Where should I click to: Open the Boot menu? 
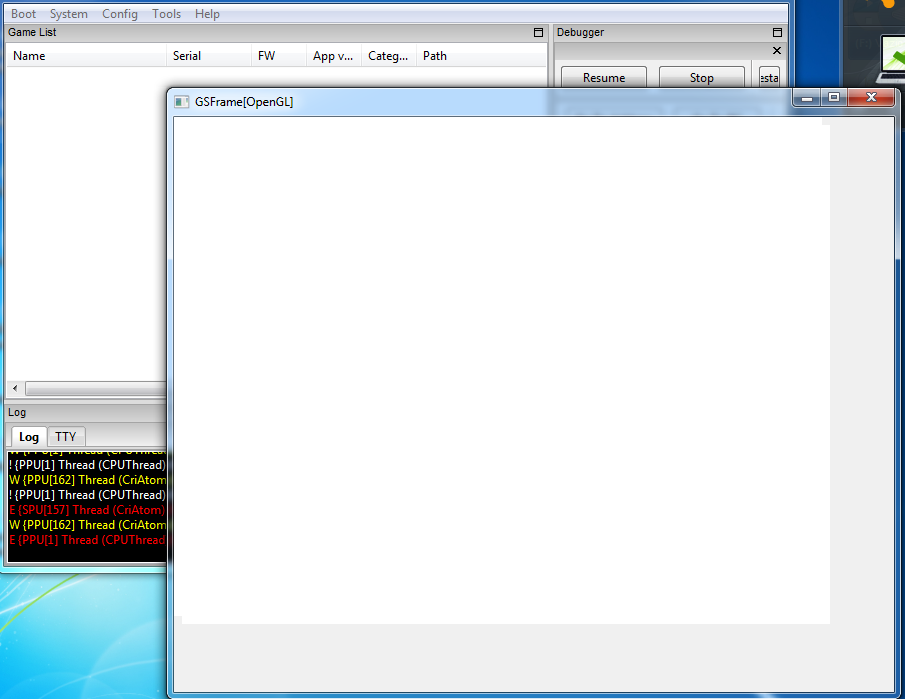23,14
